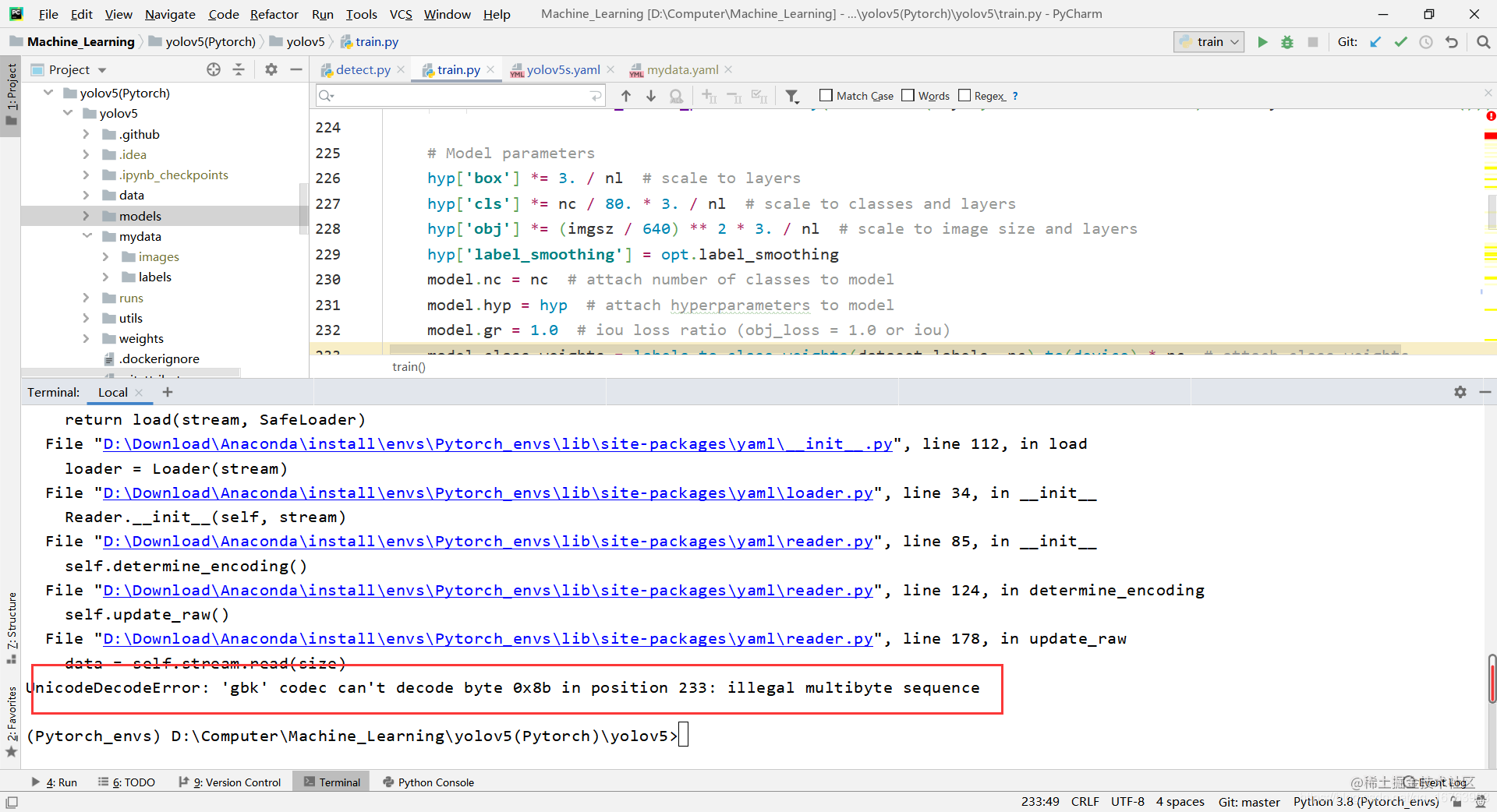Expand the models folder in project tree
The width and height of the screenshot is (1497, 812).
click(x=86, y=216)
